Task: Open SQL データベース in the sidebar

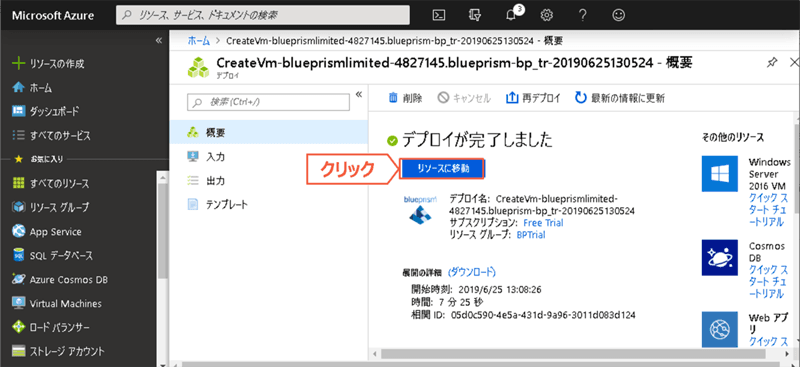Action: pos(53,255)
